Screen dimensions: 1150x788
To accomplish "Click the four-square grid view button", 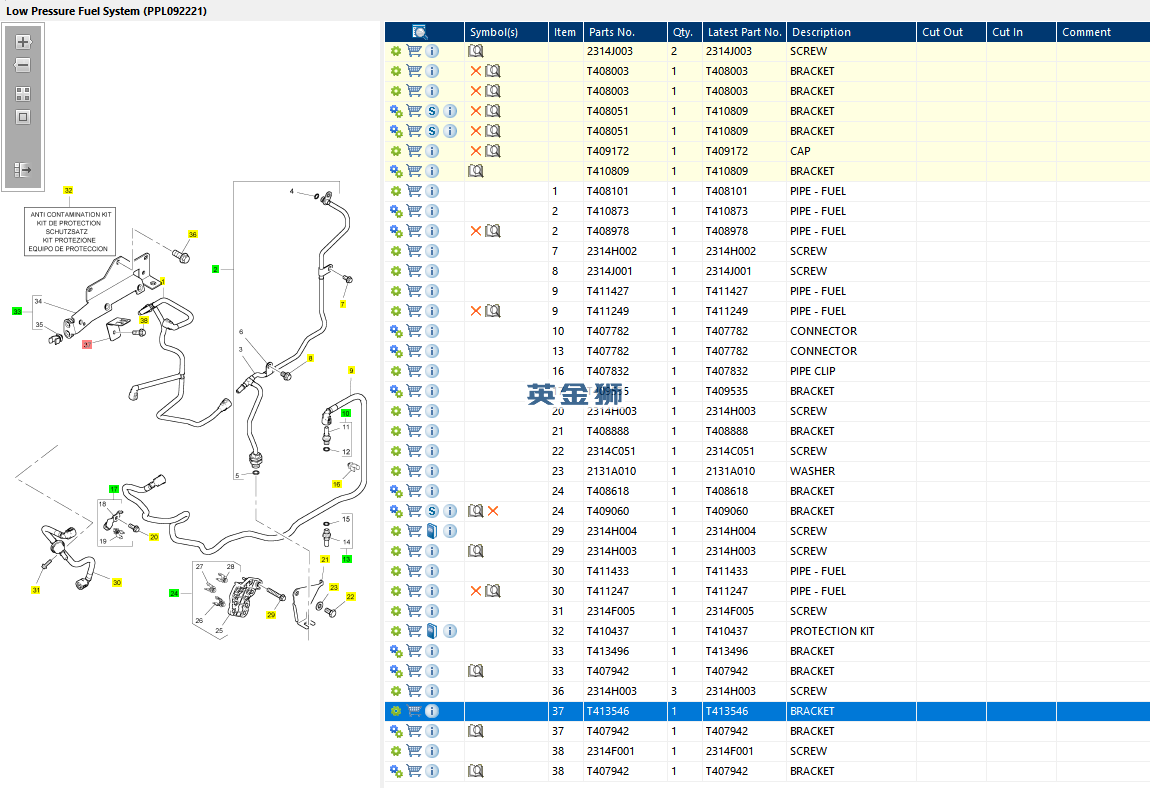I will coord(23,94).
